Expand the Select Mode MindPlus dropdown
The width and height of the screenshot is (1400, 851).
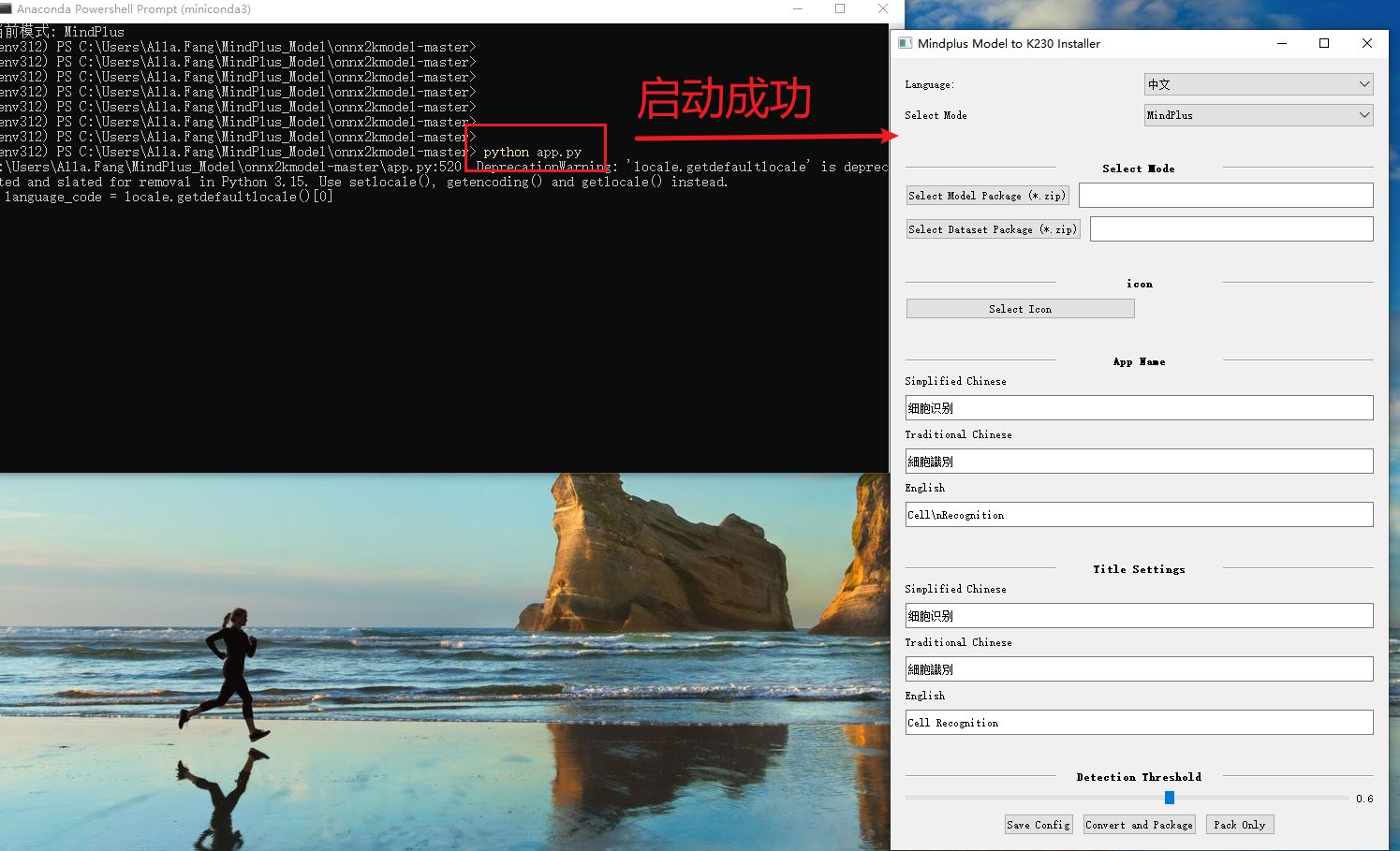1258,115
